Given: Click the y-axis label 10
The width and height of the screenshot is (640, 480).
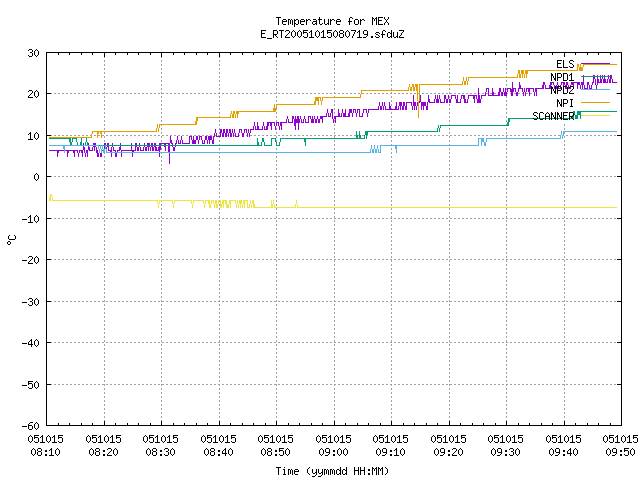Looking at the screenshot, I should [33, 136].
